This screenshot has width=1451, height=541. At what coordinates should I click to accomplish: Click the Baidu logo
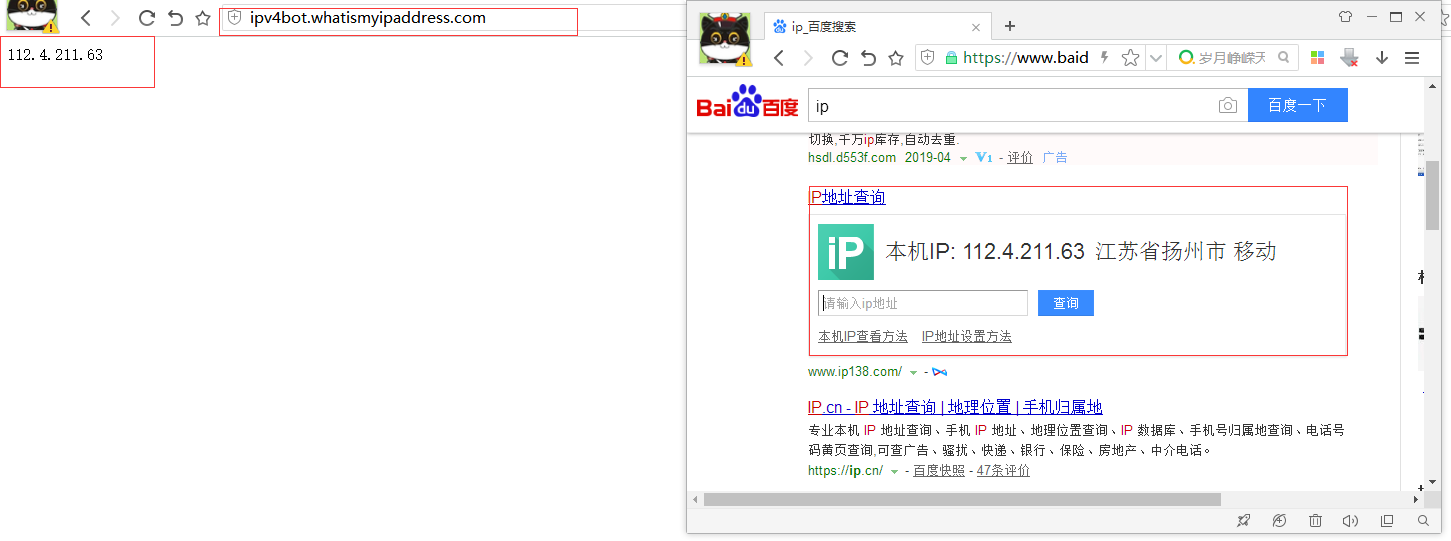pos(747,103)
